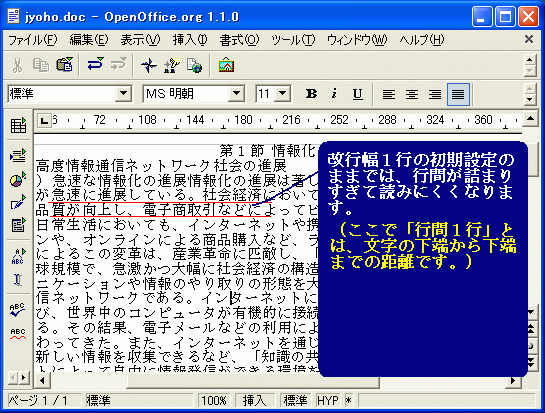
Task: Toggle Italic formatting button
Action: (334, 94)
